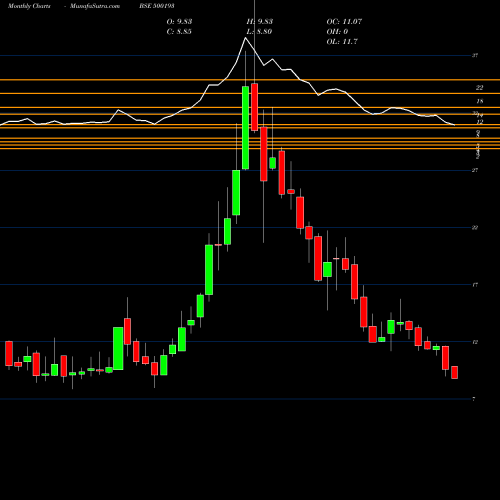Select the final red candlestick at right end

(455, 372)
